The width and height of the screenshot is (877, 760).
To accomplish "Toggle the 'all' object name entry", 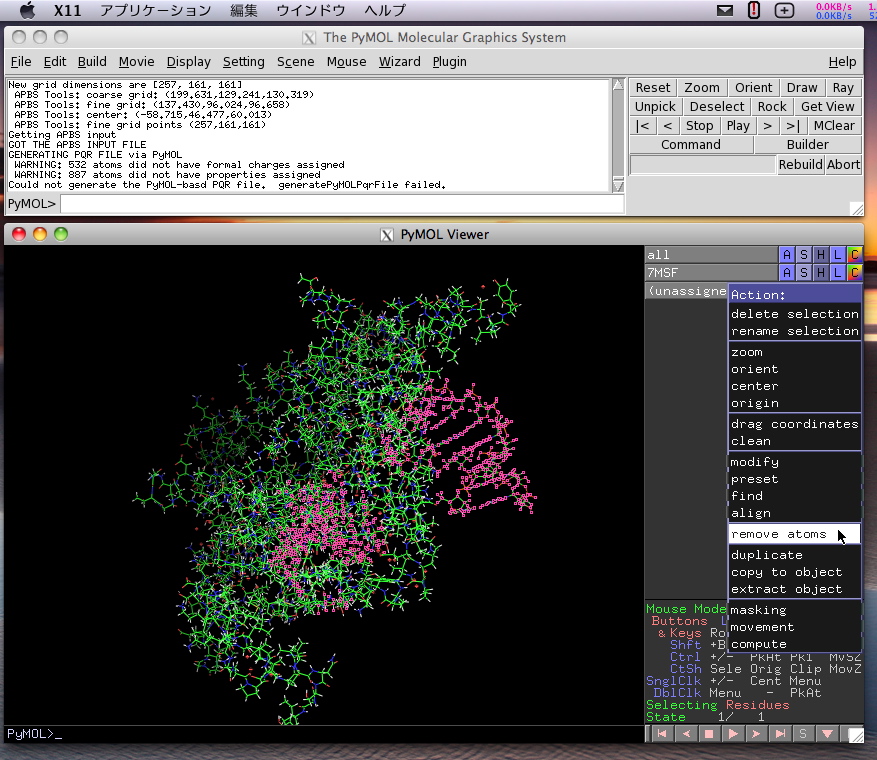I will 711,255.
